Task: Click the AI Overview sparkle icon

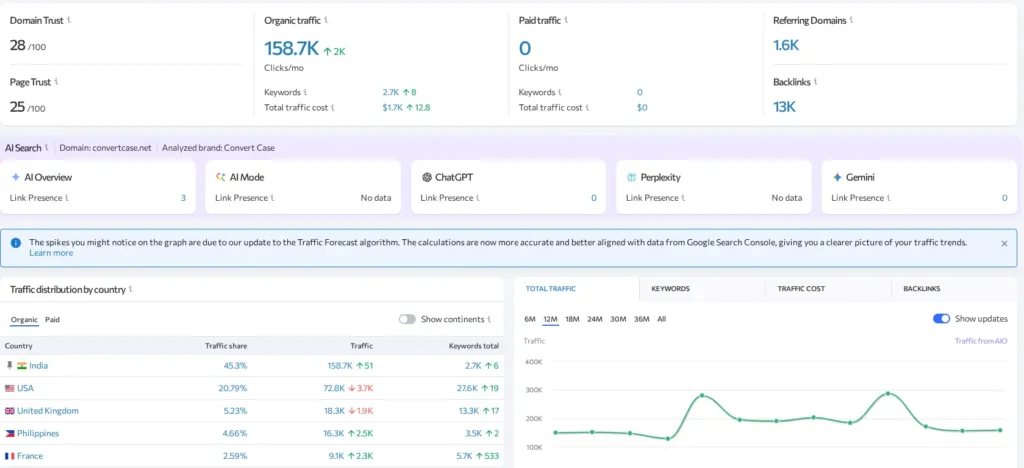Action: 15,177
